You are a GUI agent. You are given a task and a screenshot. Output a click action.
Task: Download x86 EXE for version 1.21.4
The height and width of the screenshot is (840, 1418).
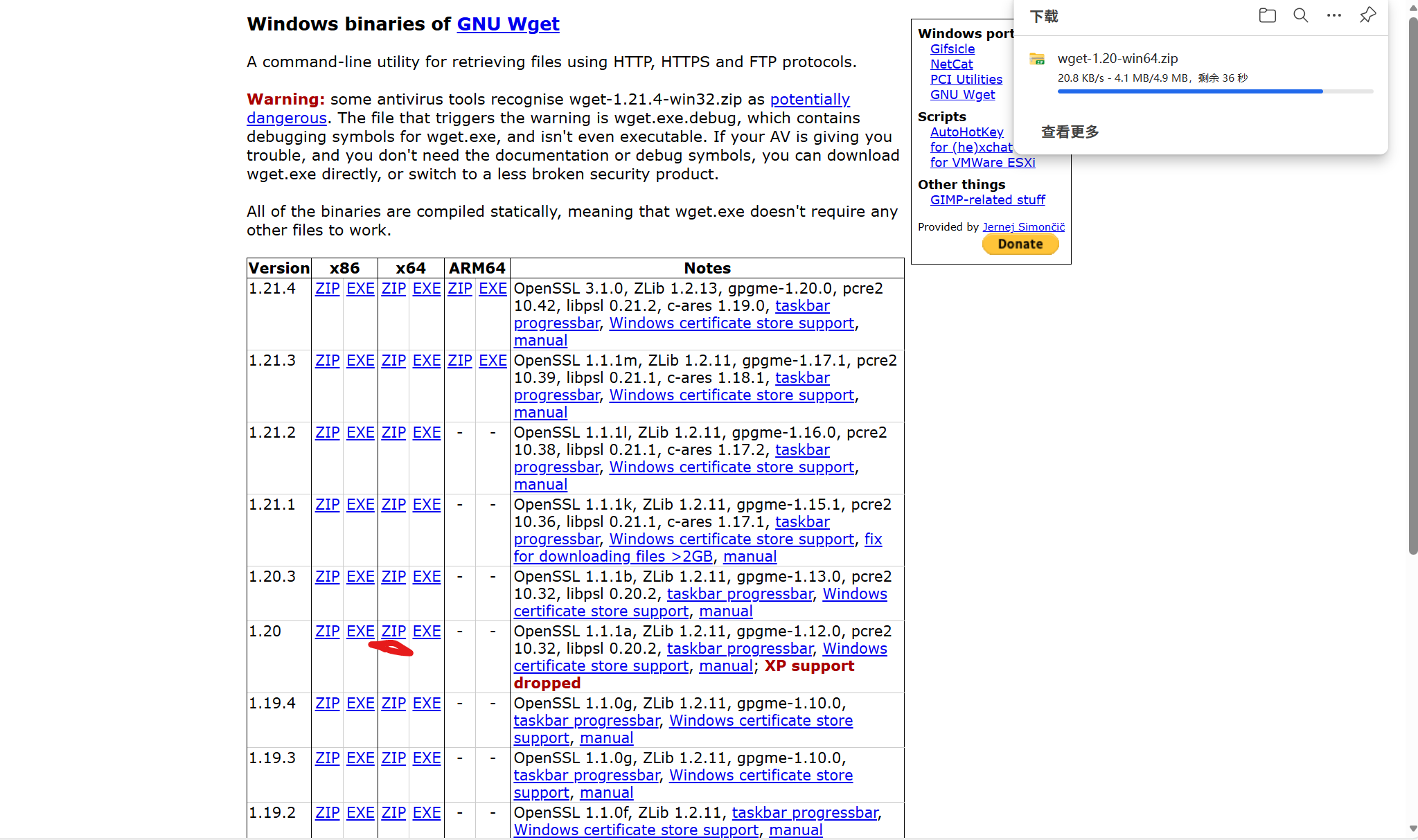click(x=360, y=289)
